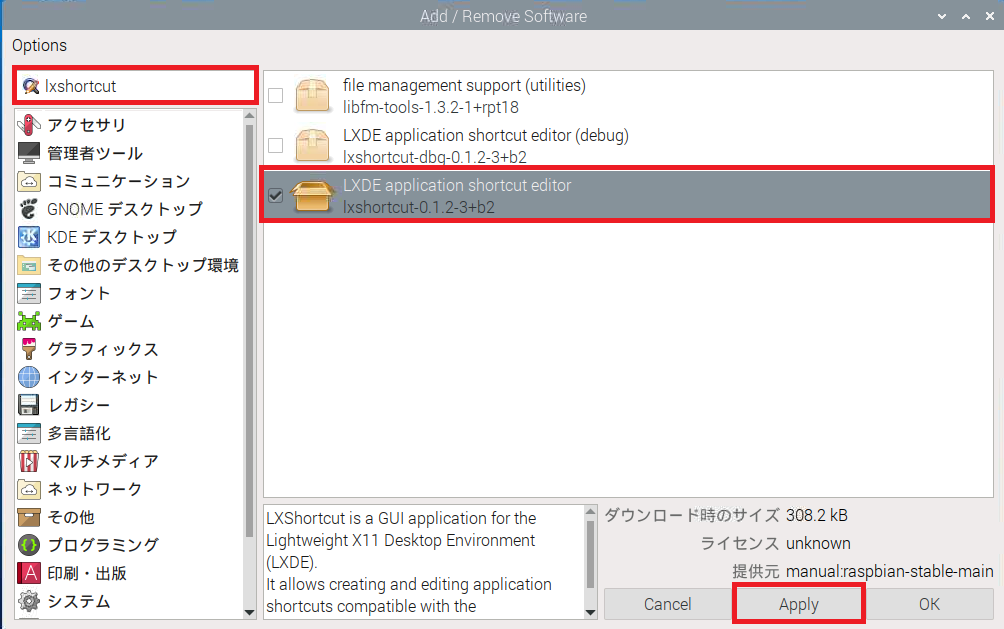
Task: Click 'lxshortcut-0.1.2-3+b2' package name text
Action: 419,208
